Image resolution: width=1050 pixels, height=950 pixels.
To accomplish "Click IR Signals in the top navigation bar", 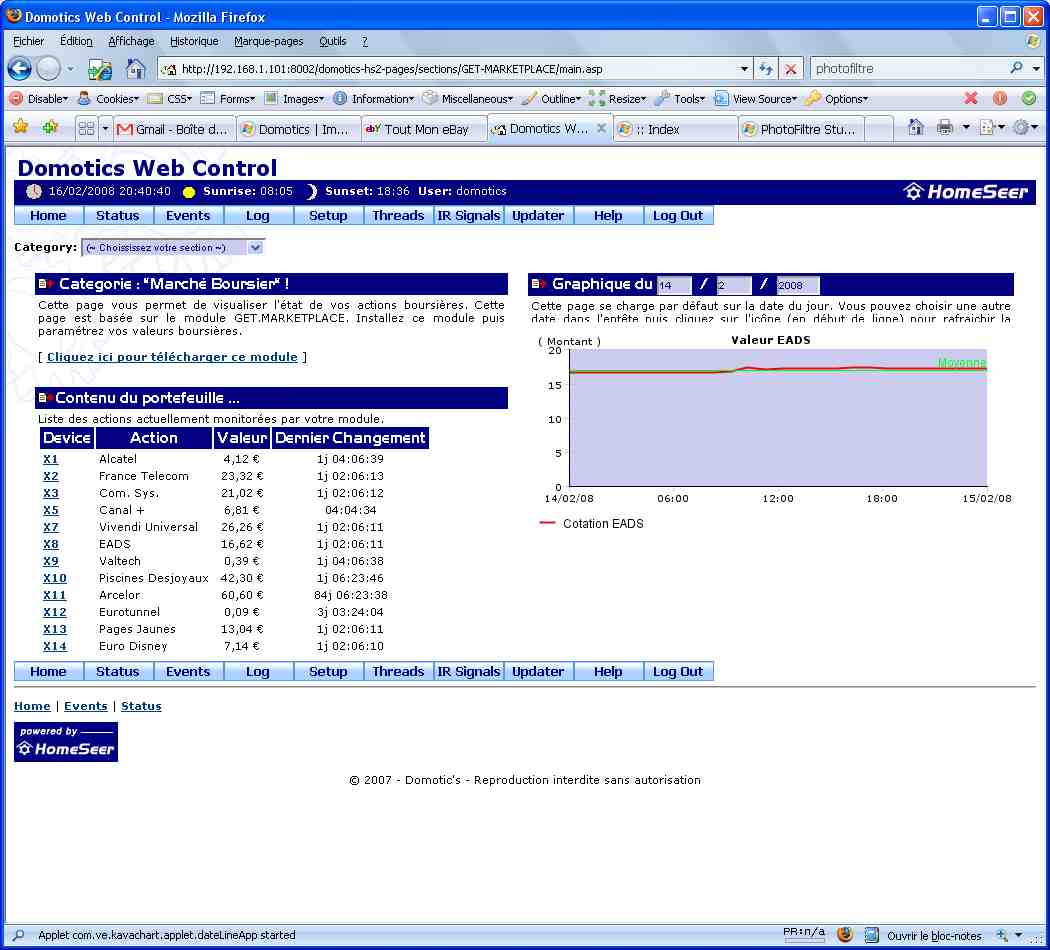I will click(x=469, y=216).
